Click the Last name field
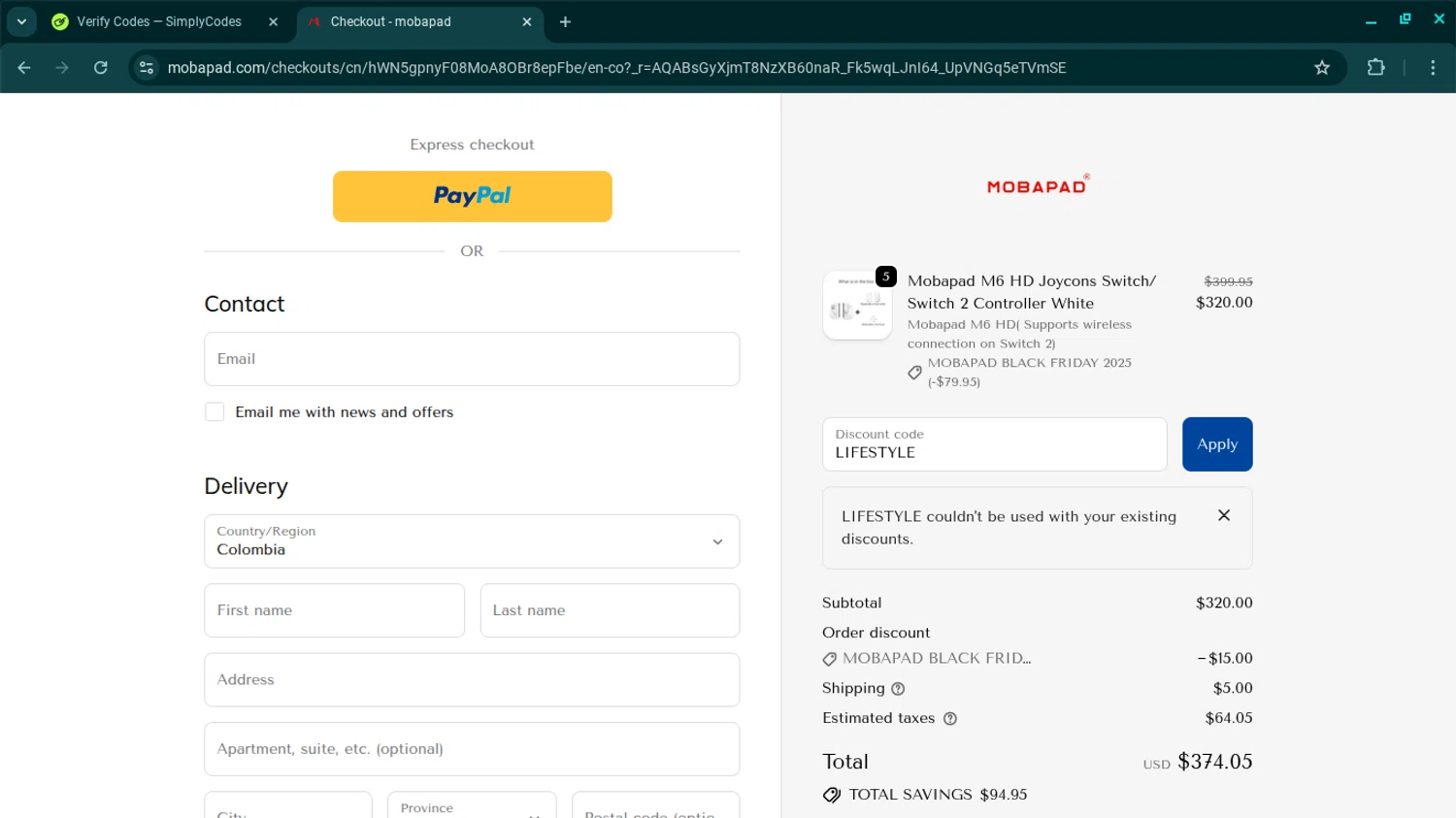Image resolution: width=1456 pixels, height=818 pixels. point(610,610)
